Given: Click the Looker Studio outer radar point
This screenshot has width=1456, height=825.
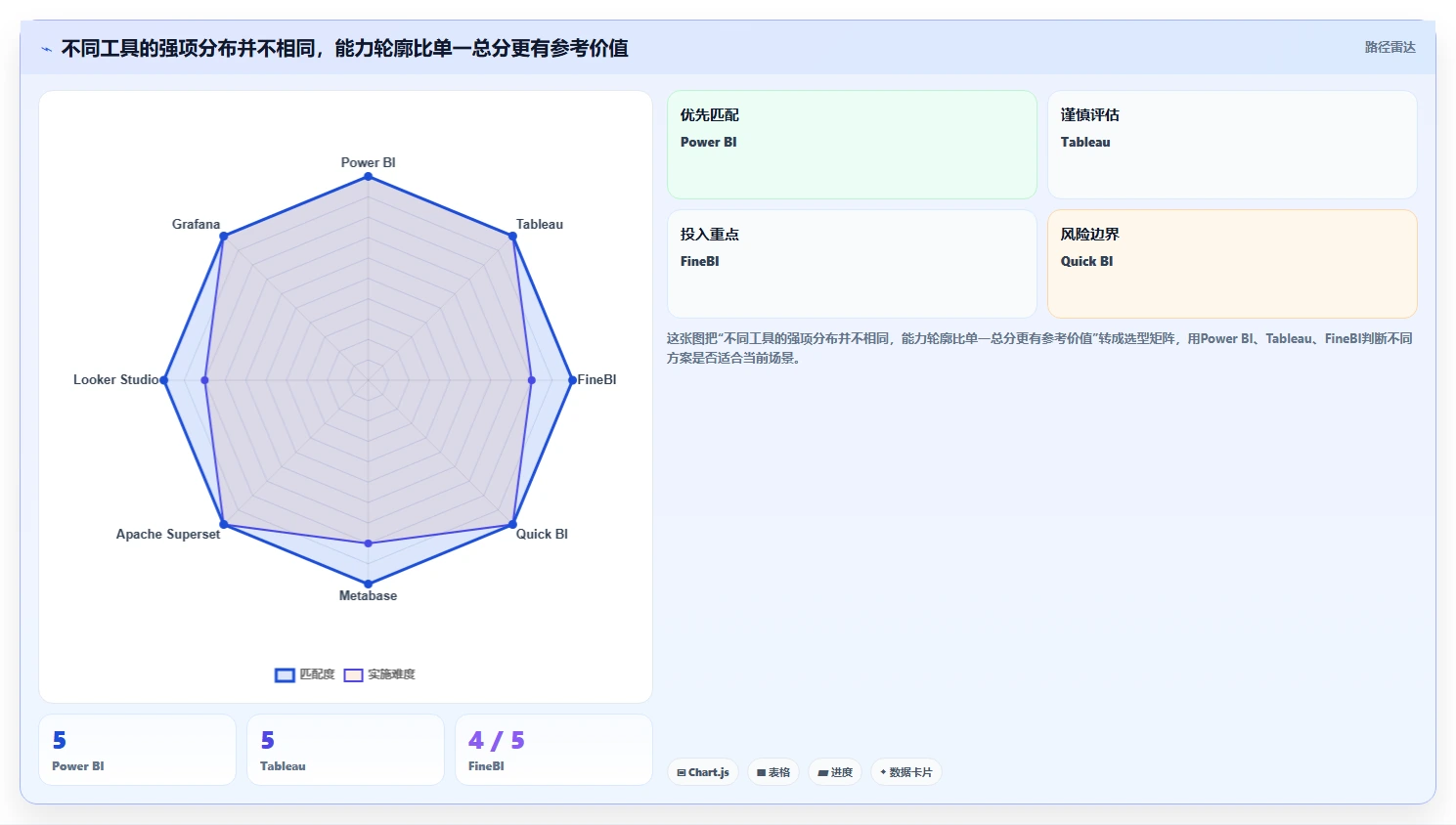Looking at the screenshot, I should point(164,379).
